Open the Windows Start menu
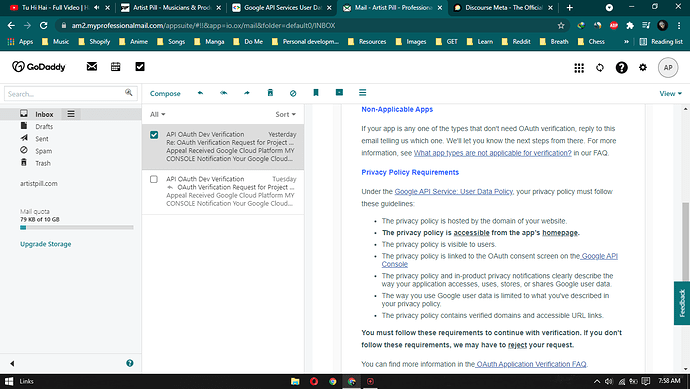The width and height of the screenshot is (690, 389). click(8, 382)
